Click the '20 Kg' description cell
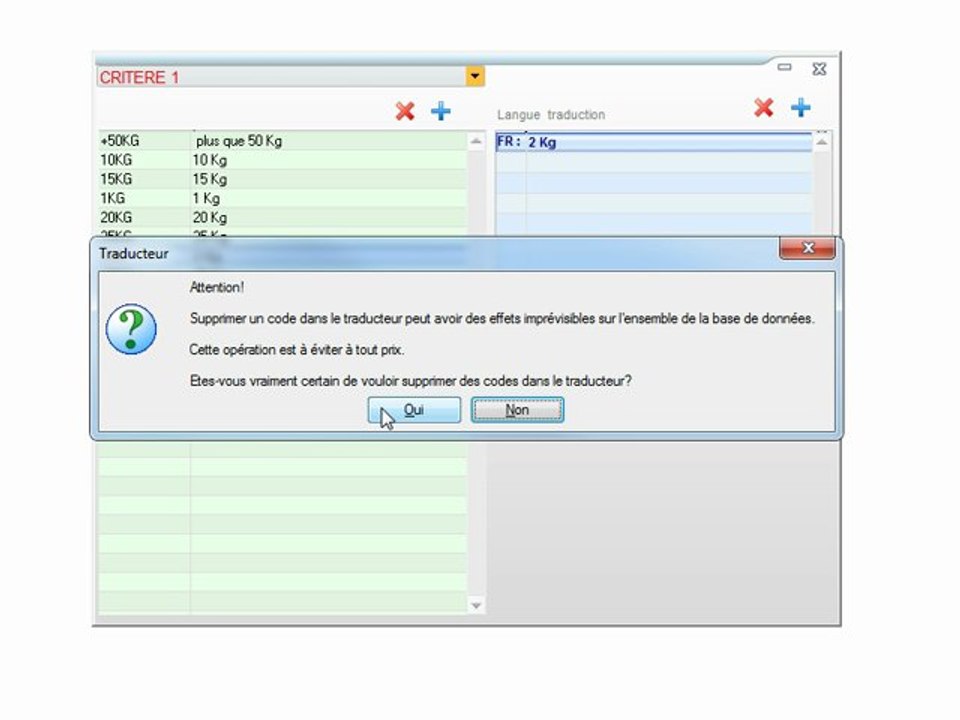This screenshot has width=960, height=720. pyautogui.click(x=329, y=217)
